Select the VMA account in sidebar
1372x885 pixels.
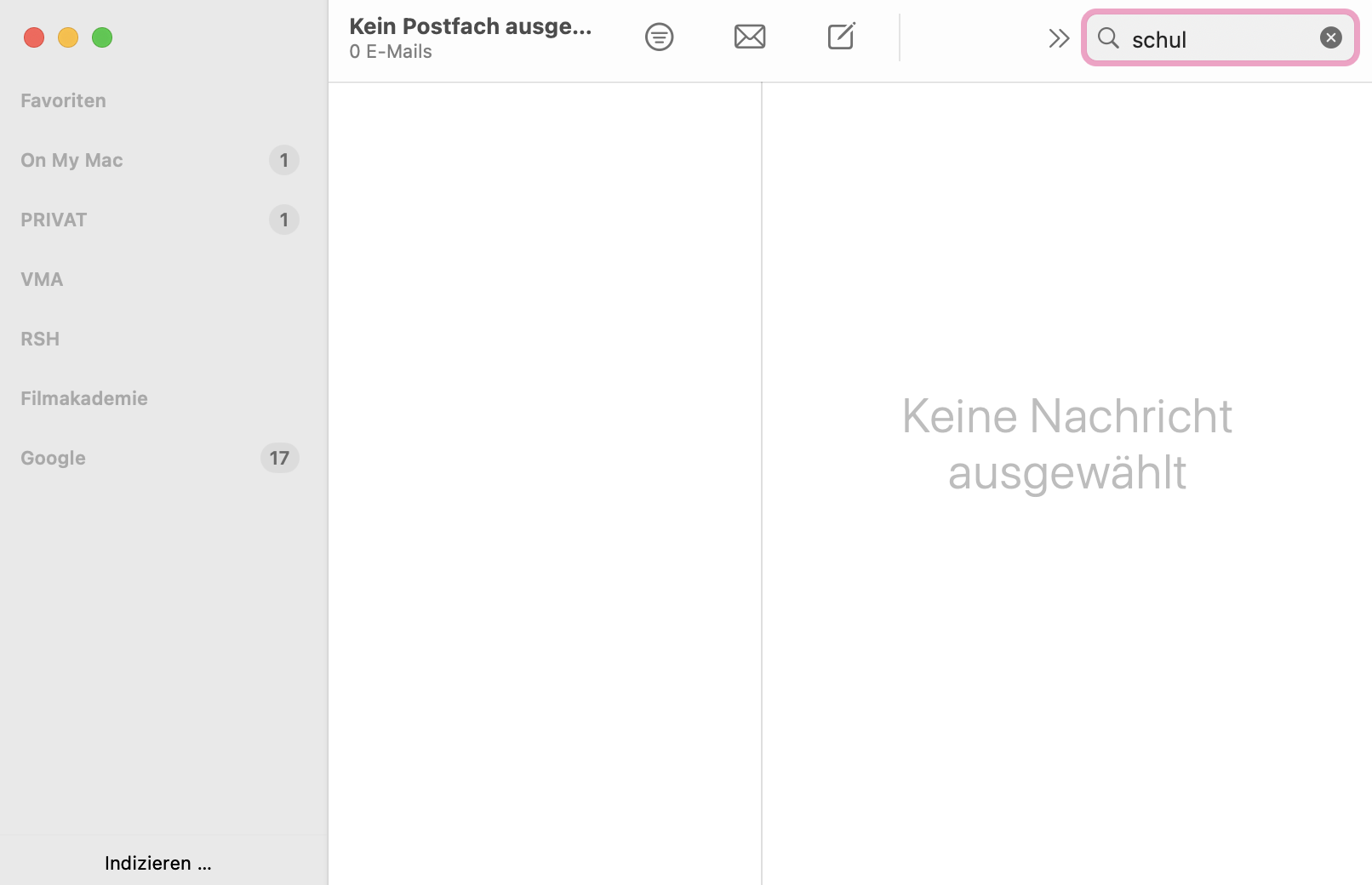point(43,279)
